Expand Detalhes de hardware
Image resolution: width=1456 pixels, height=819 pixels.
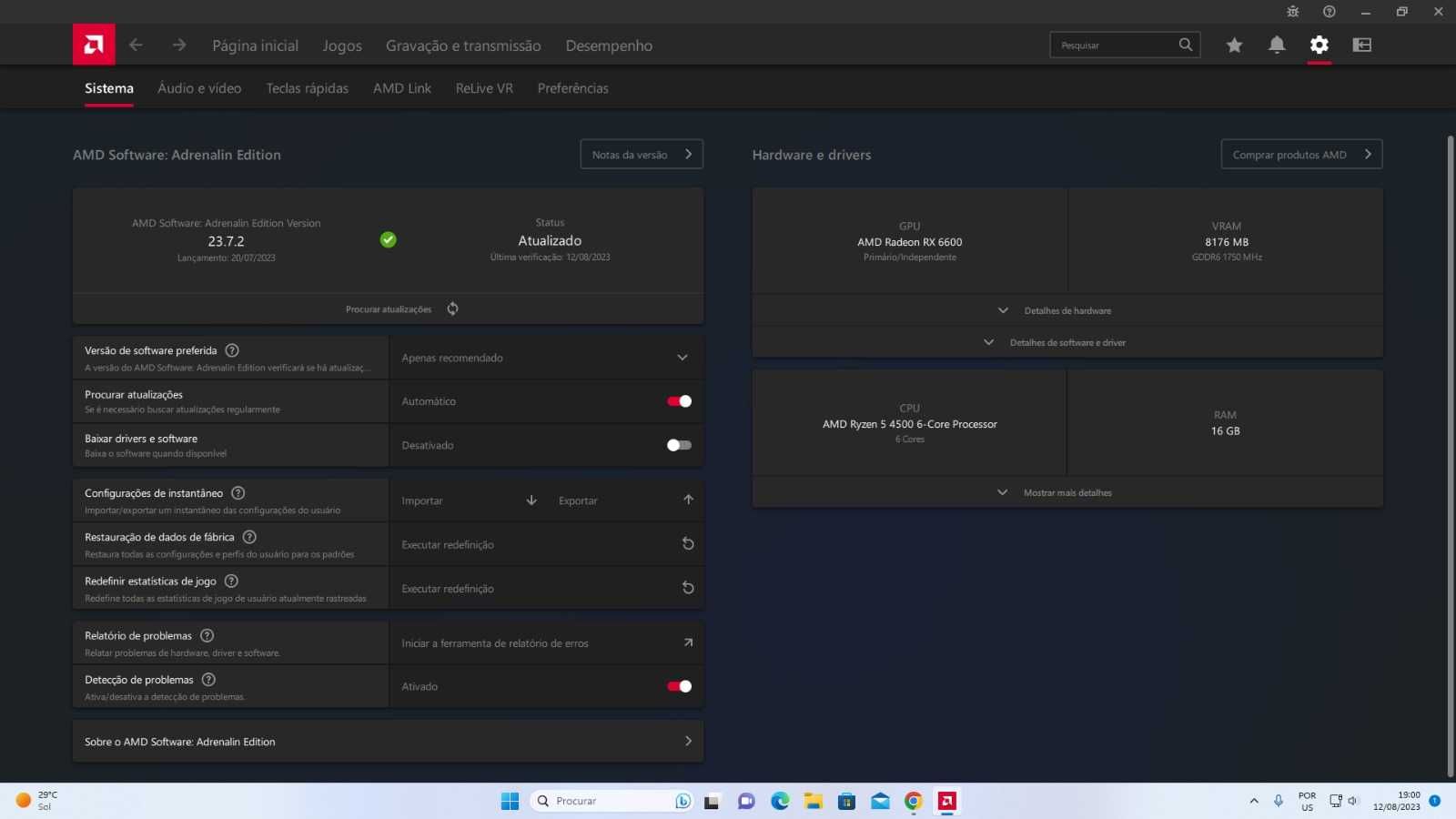[x=1067, y=310]
